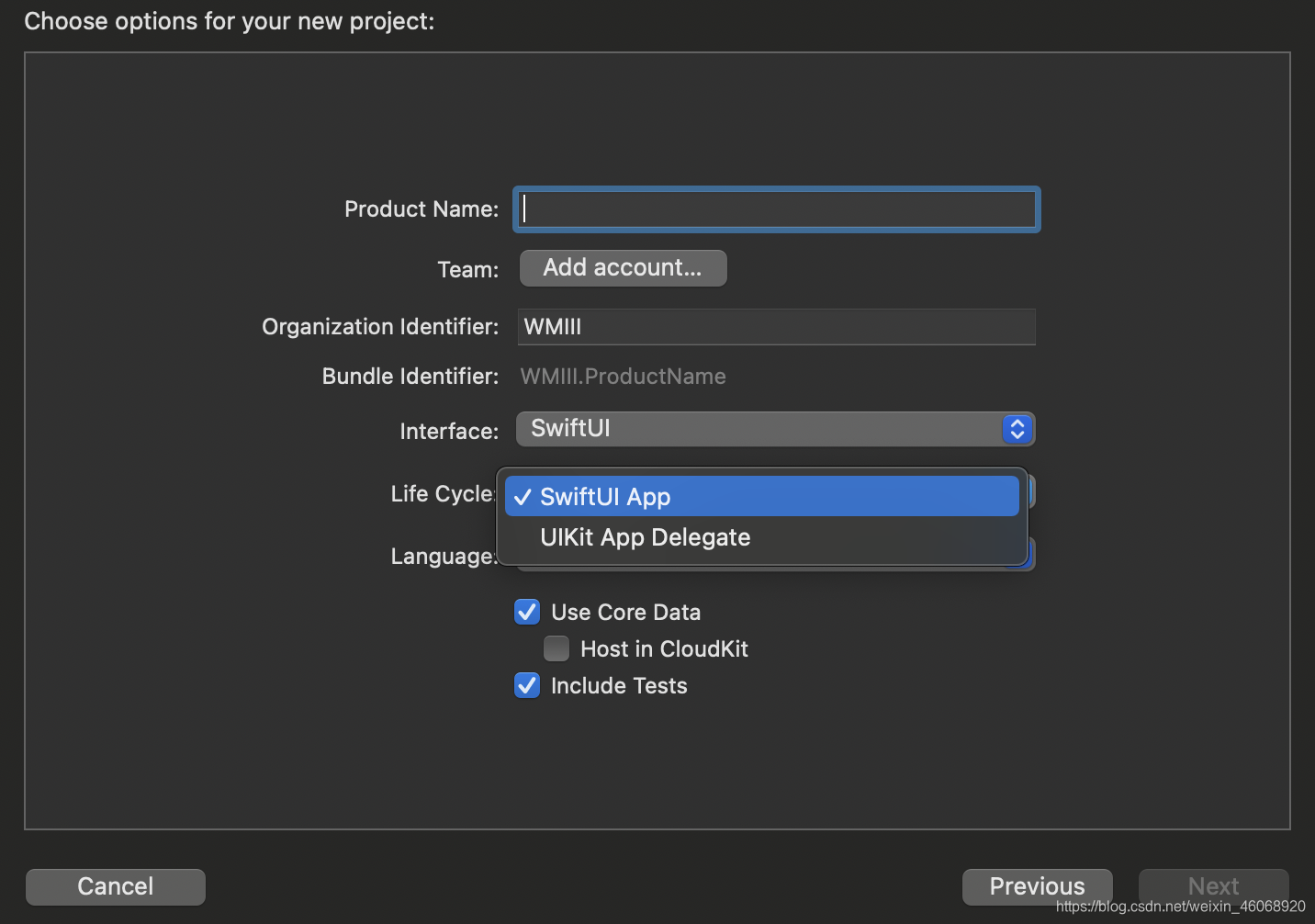
Task: Go back with the Previous button
Action: 1037,886
